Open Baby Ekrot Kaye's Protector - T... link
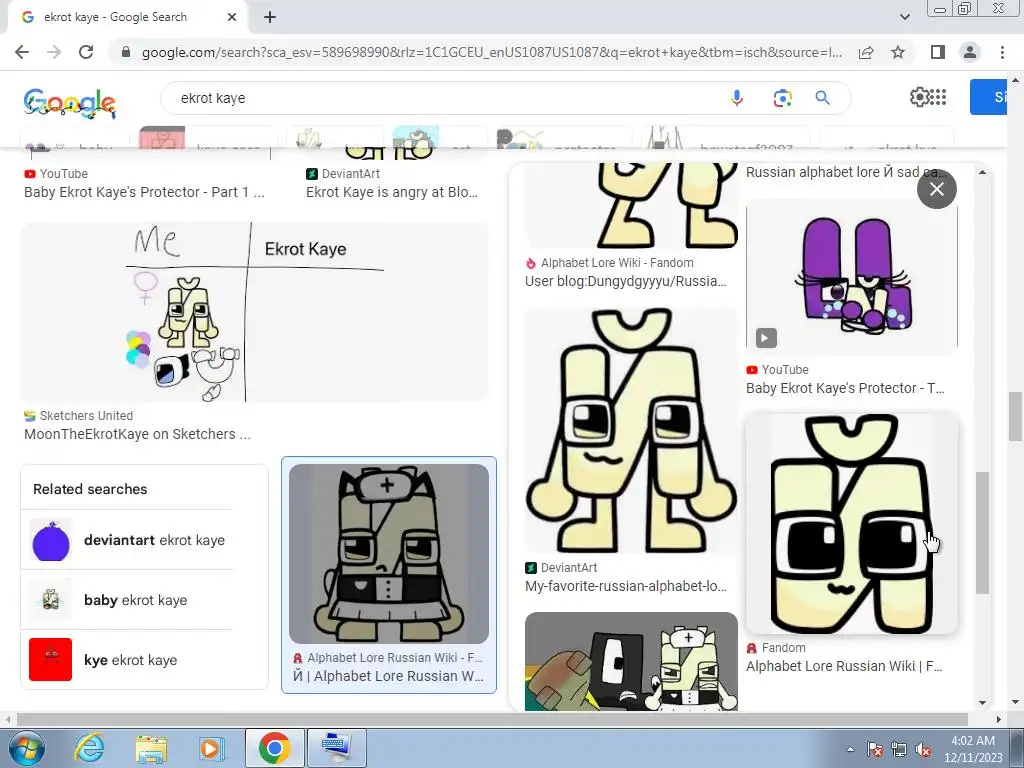1024x768 pixels. coord(845,388)
